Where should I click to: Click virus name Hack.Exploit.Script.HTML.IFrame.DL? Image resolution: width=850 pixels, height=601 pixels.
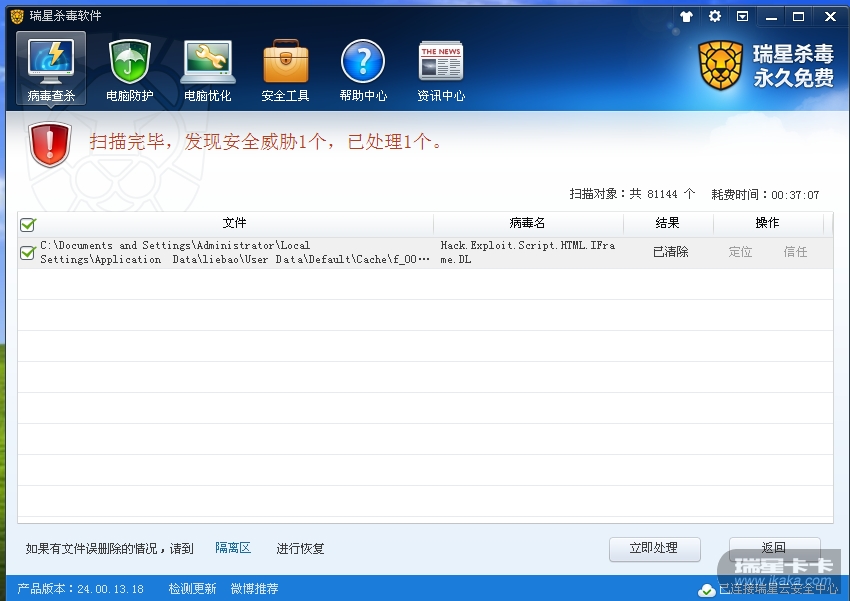(527, 253)
